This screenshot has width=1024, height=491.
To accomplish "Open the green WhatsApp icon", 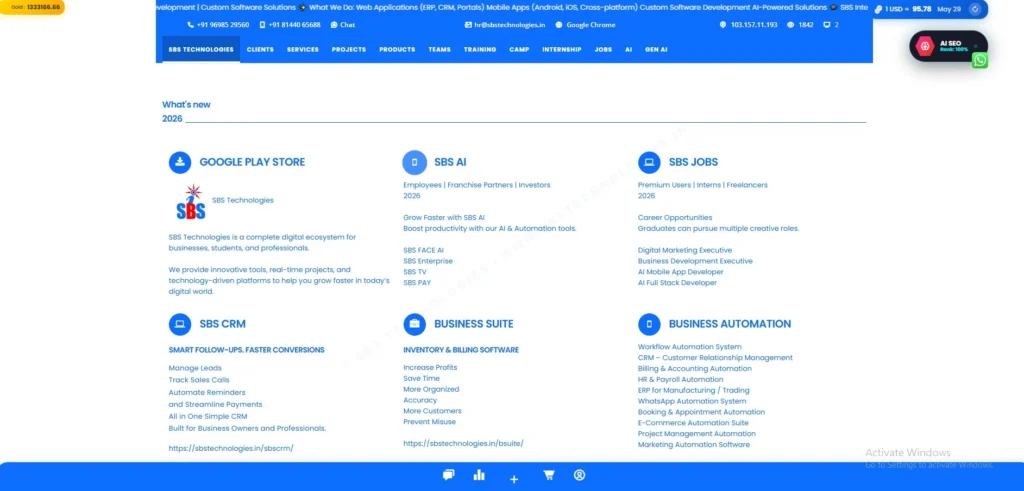I will 980,60.
